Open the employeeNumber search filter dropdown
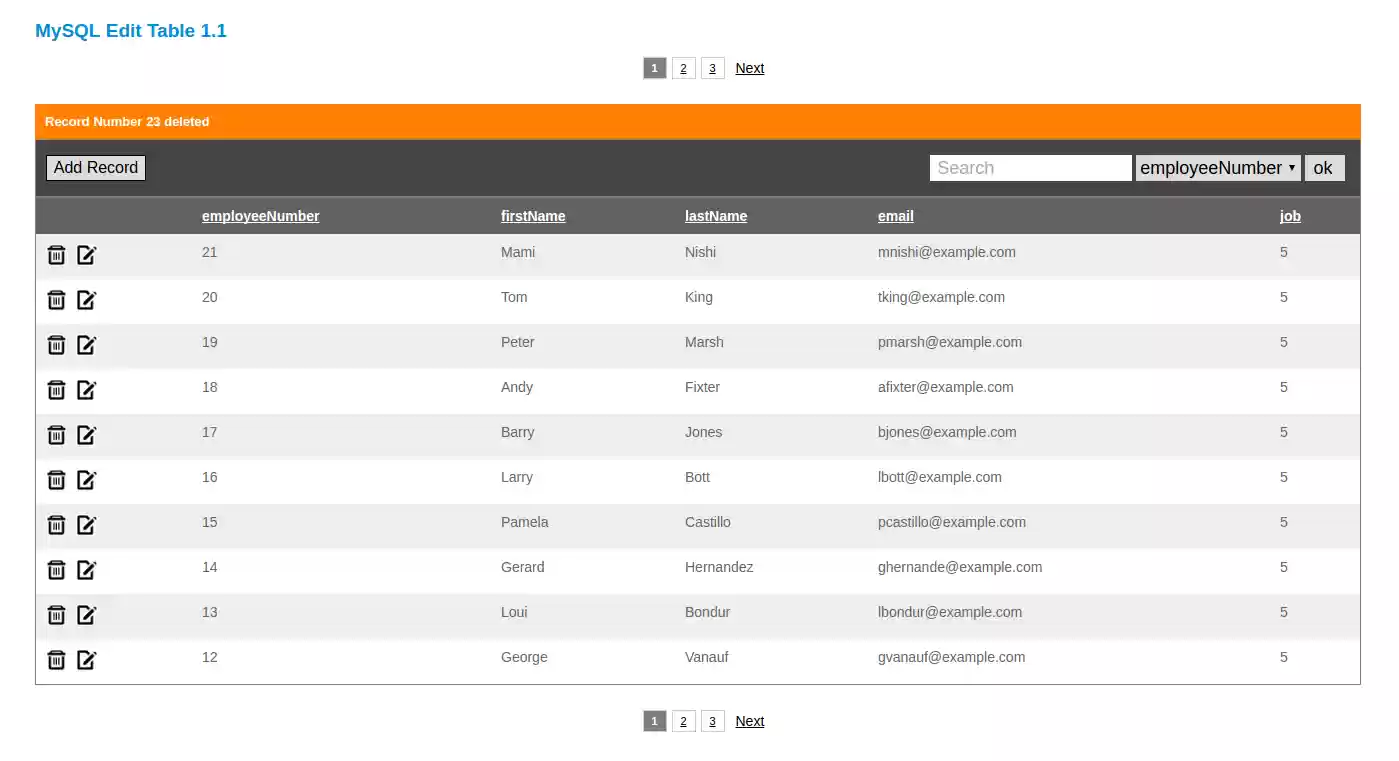The width and height of the screenshot is (1399, 761). [1218, 167]
